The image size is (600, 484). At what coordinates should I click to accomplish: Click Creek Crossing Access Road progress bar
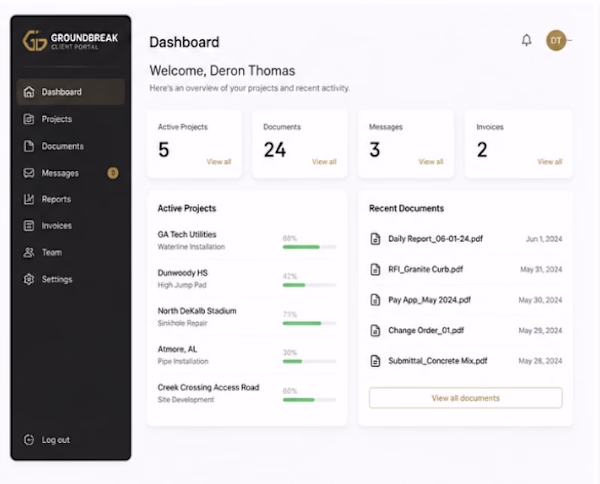tap(309, 400)
